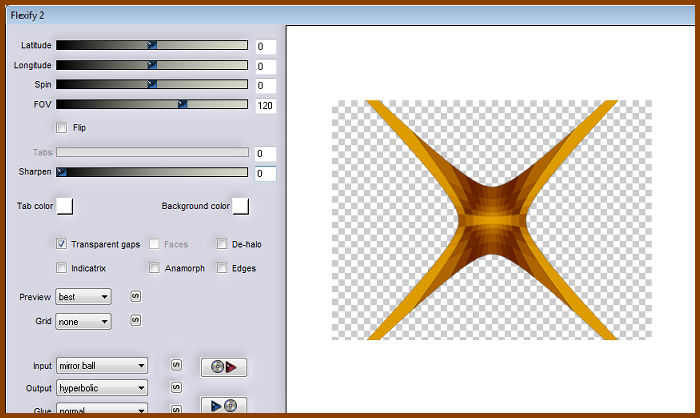Enable the Indicatrix checkbox
The height and width of the screenshot is (418, 700).
coord(62,268)
